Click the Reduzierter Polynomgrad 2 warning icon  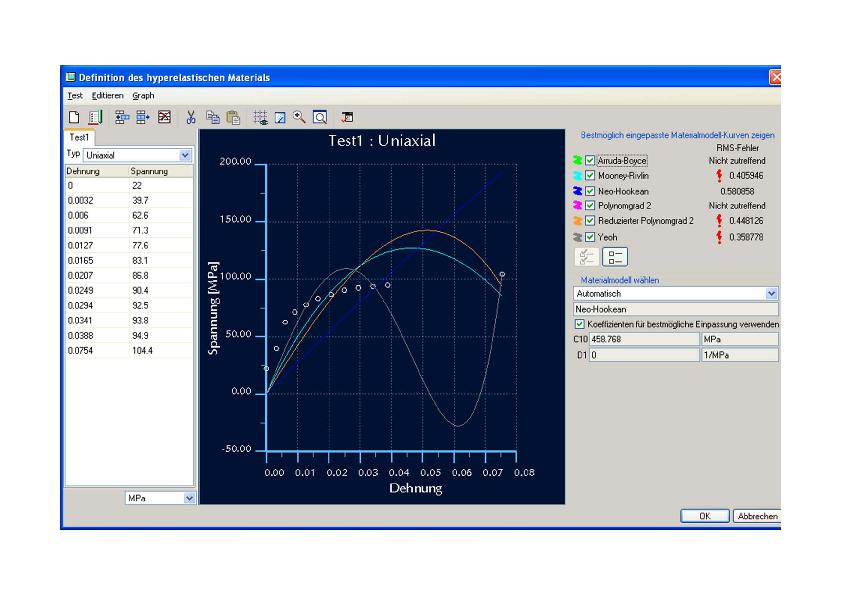719,221
